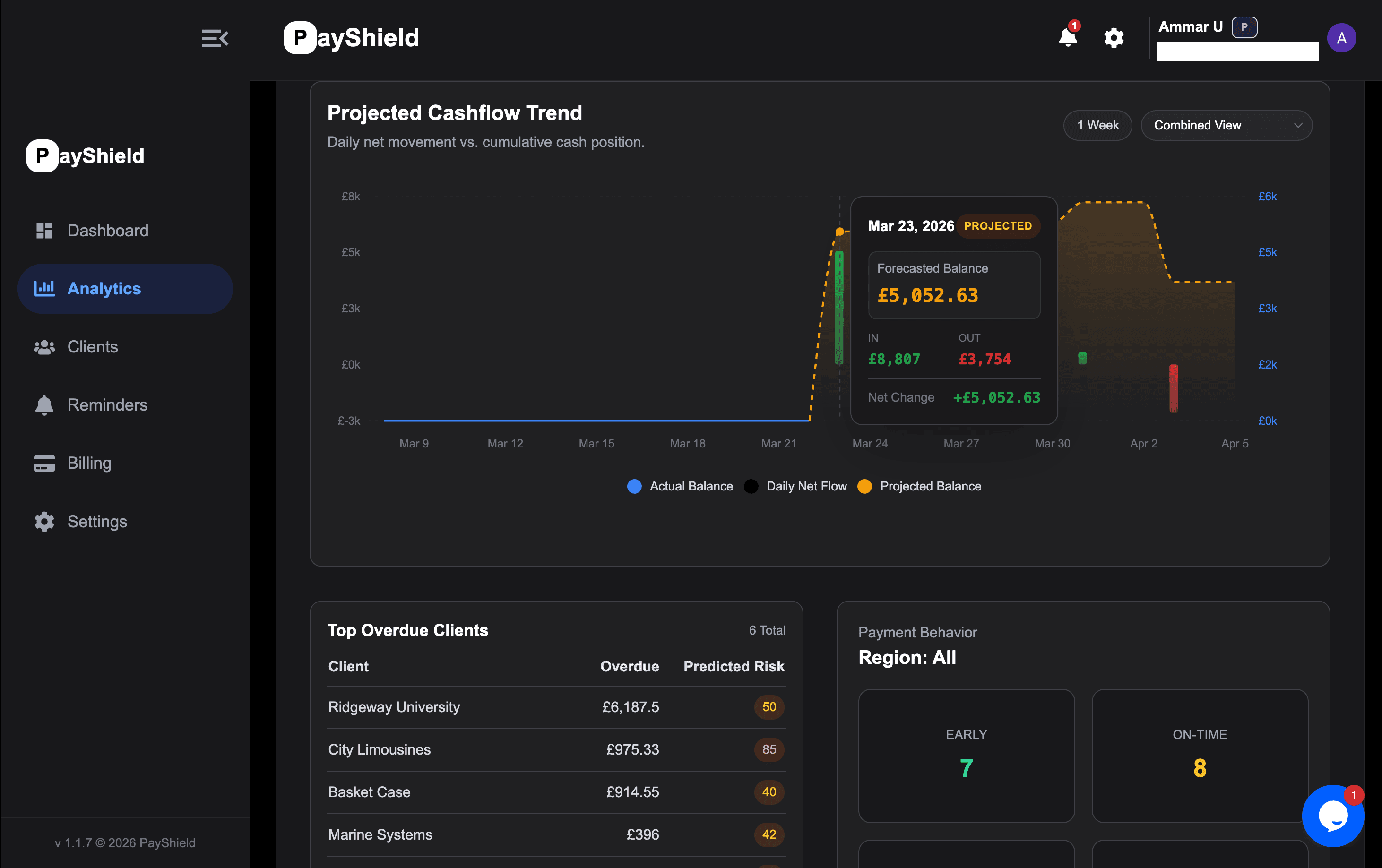Click the red net flow bar near Apr 2
The height and width of the screenshot is (868, 1382).
tap(1174, 388)
